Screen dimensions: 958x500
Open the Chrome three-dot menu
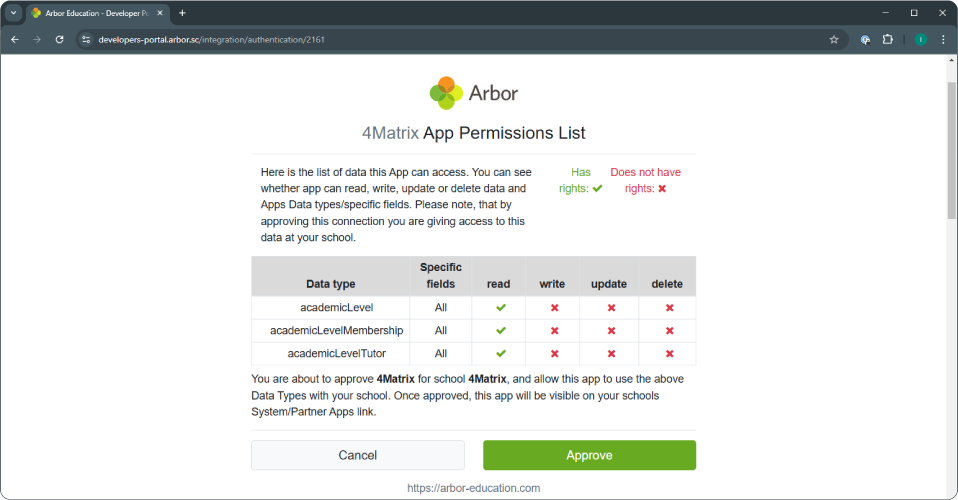tap(943, 40)
